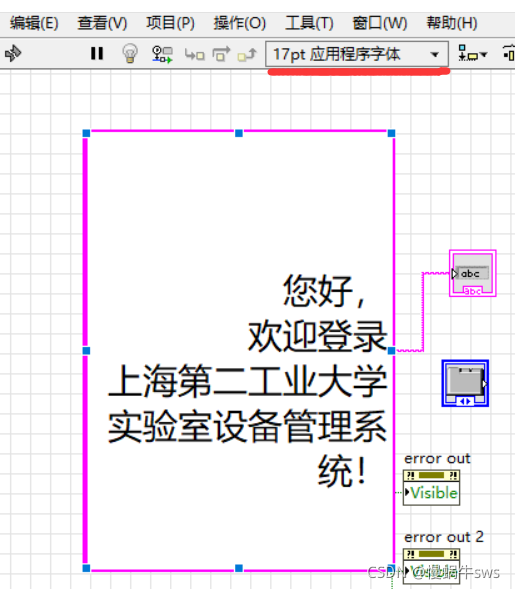Open the 帮助(H) menu
Viewport: 515px width, 589px height.
(x=452, y=23)
